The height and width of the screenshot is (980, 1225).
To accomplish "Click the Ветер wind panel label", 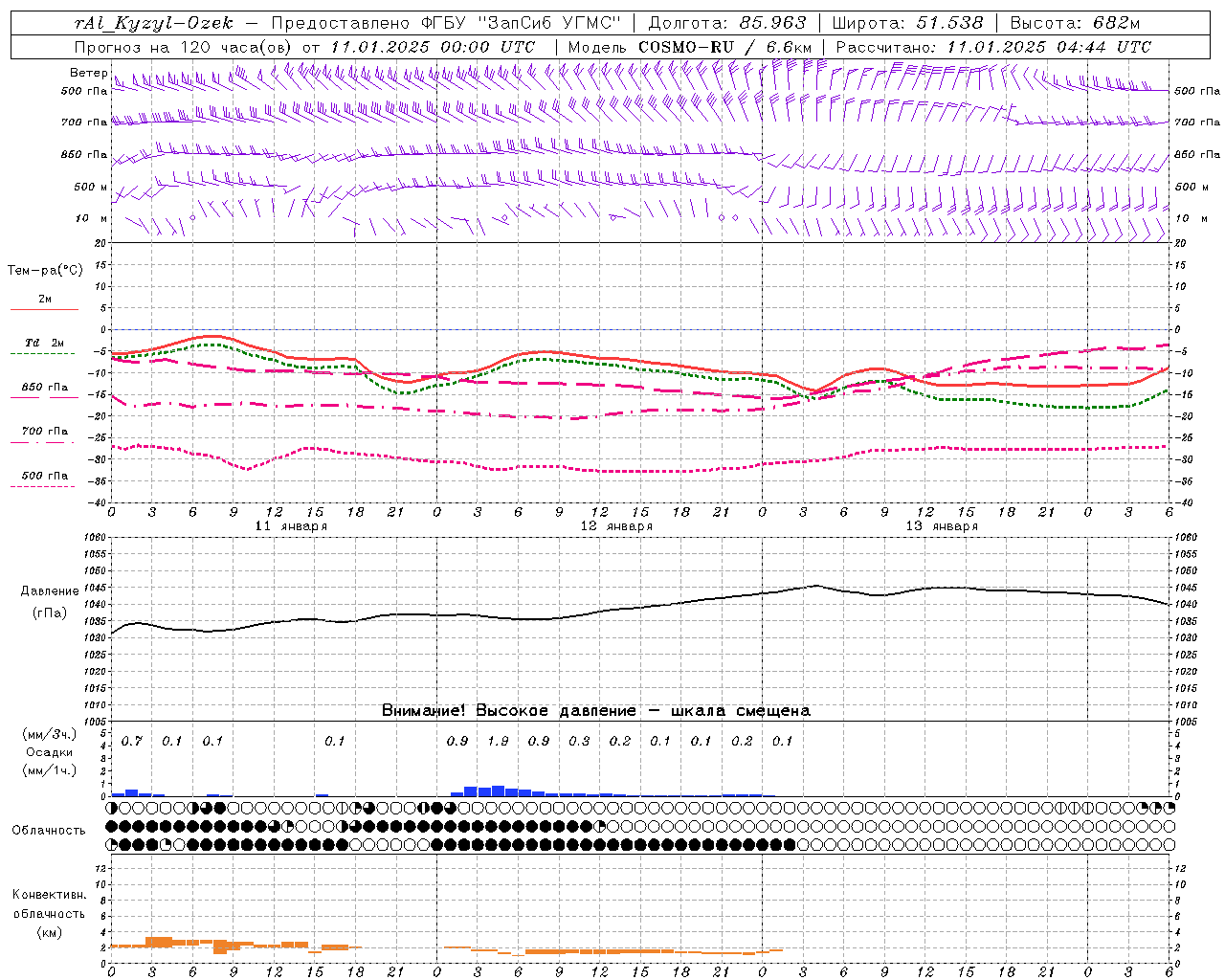I will pos(88,73).
